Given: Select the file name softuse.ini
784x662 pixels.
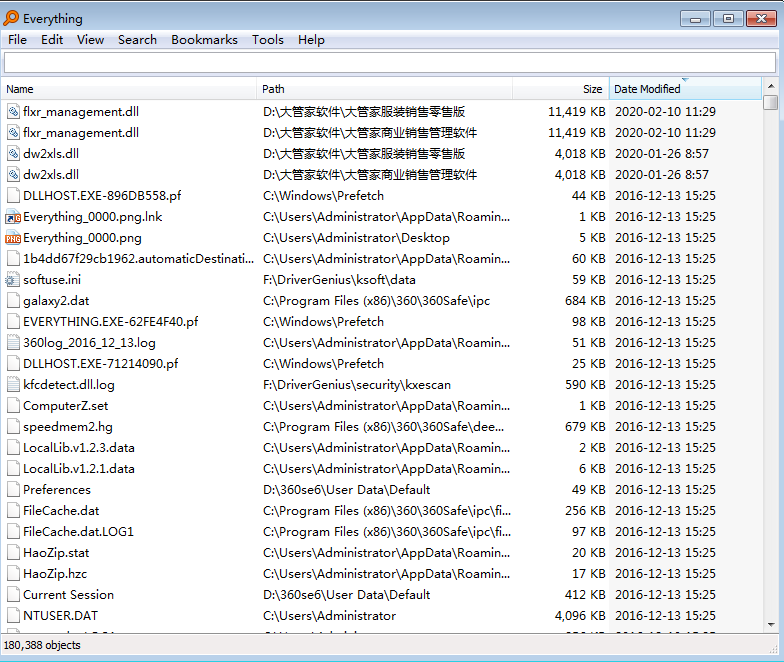Looking at the screenshot, I should [52, 280].
